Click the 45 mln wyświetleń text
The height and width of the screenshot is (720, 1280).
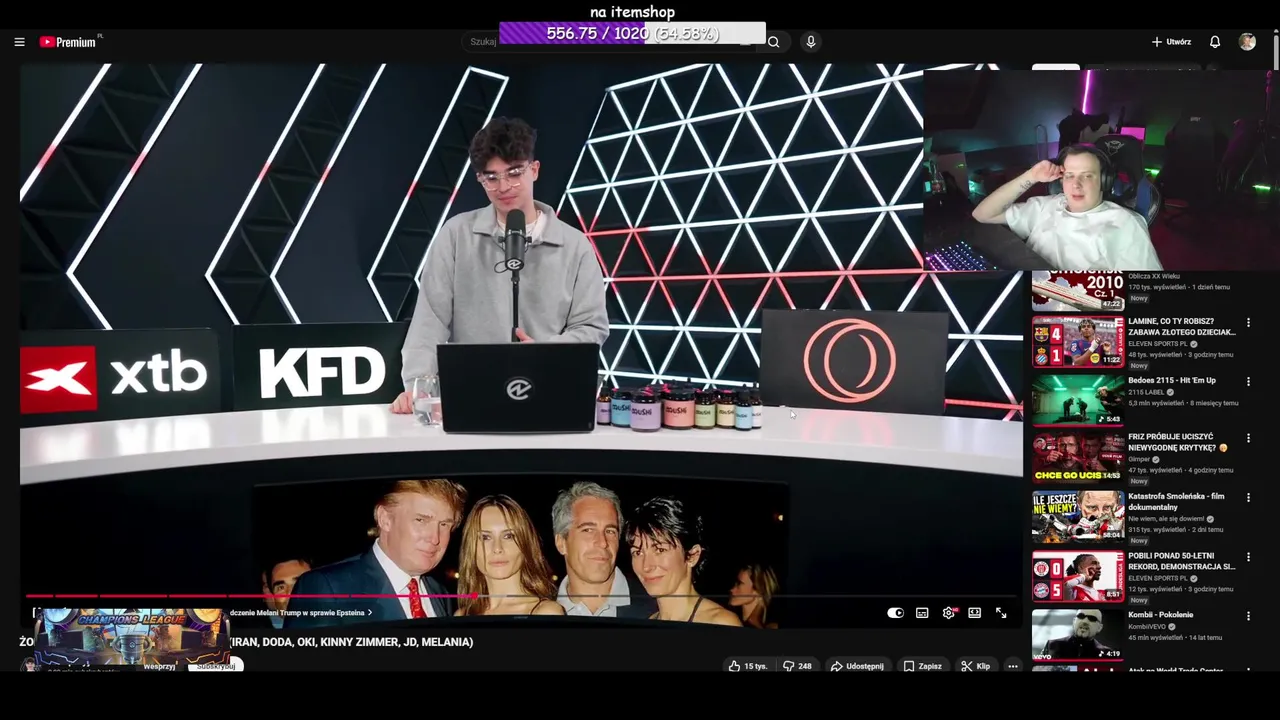[x=1155, y=638]
